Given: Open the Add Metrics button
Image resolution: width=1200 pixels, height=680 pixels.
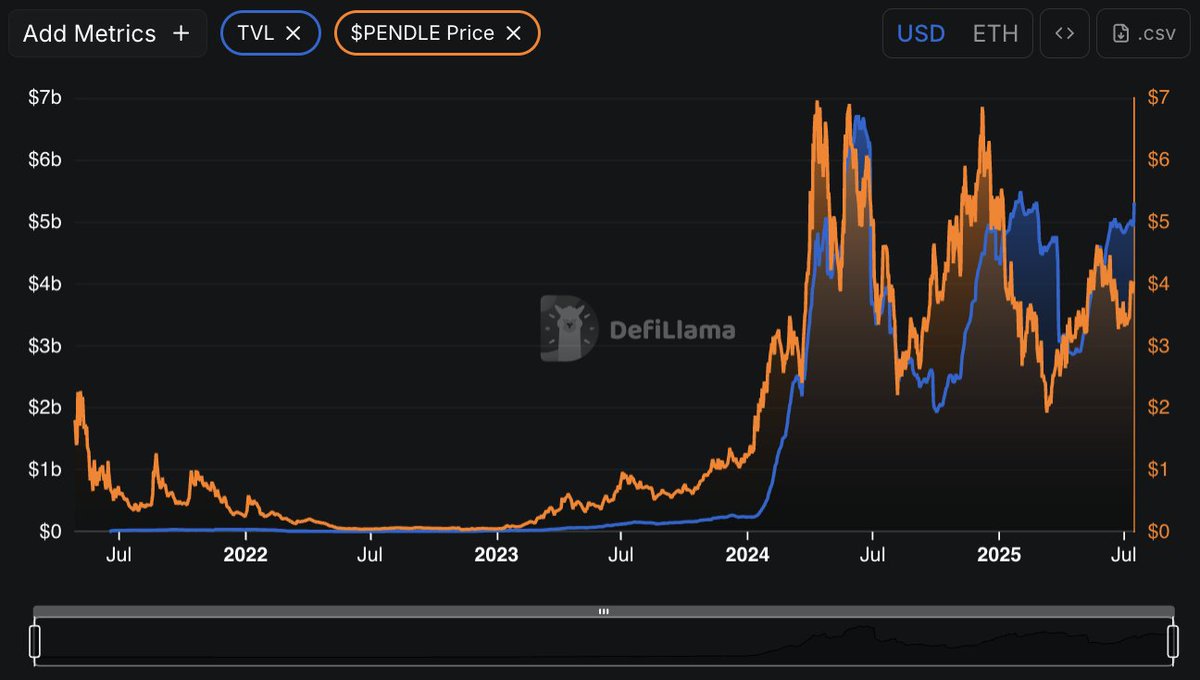Looking at the screenshot, I should pyautogui.click(x=107, y=33).
